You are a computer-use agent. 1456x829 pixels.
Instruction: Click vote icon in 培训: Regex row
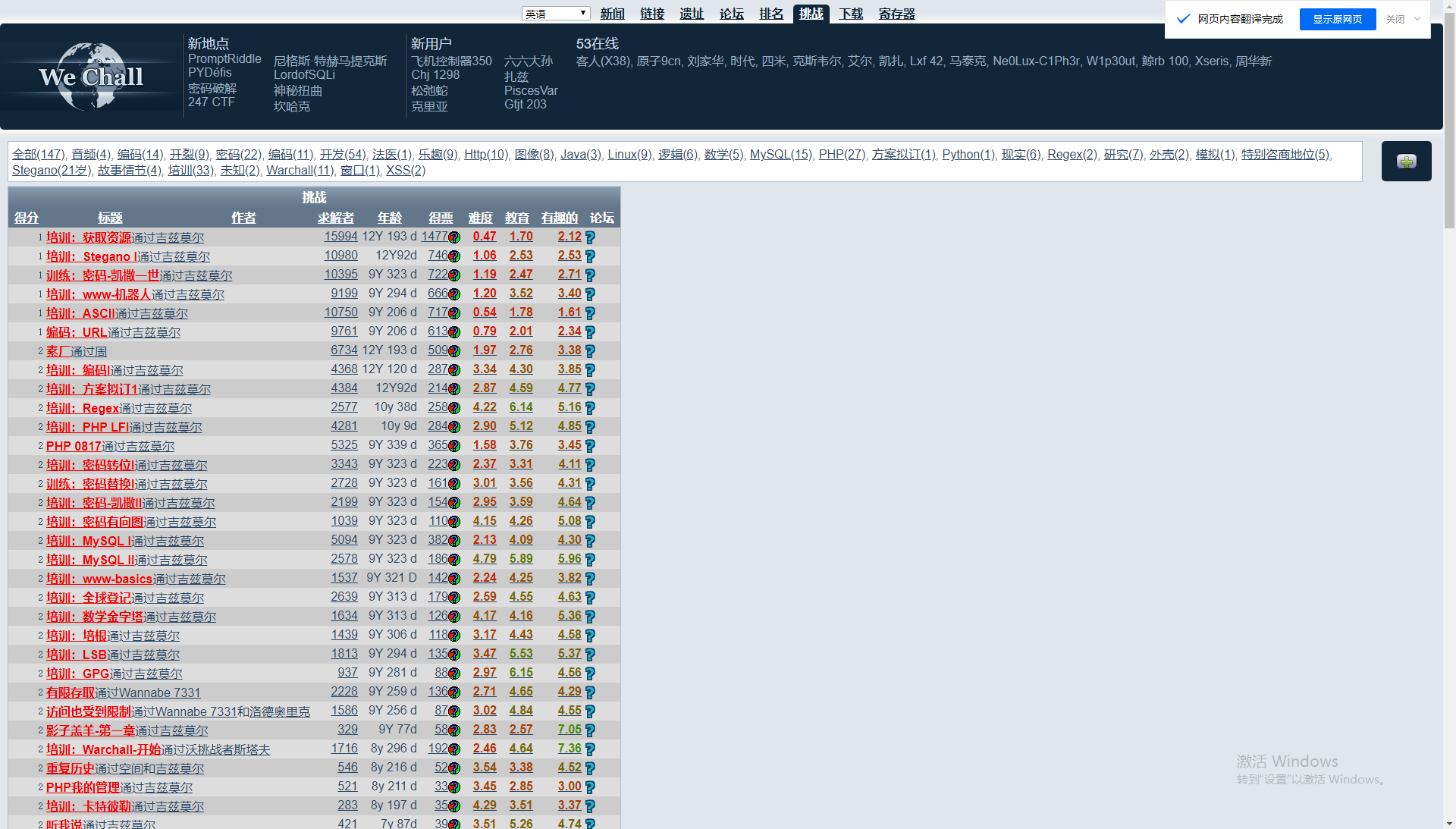[x=454, y=408]
